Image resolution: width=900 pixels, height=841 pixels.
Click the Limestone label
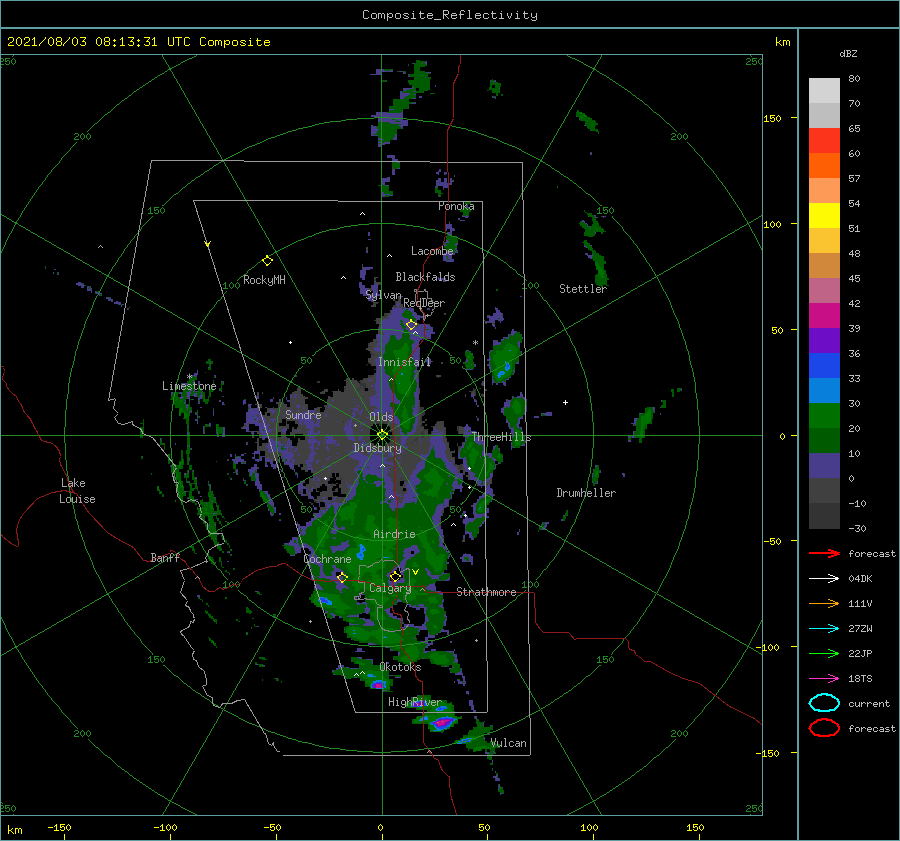click(189, 386)
